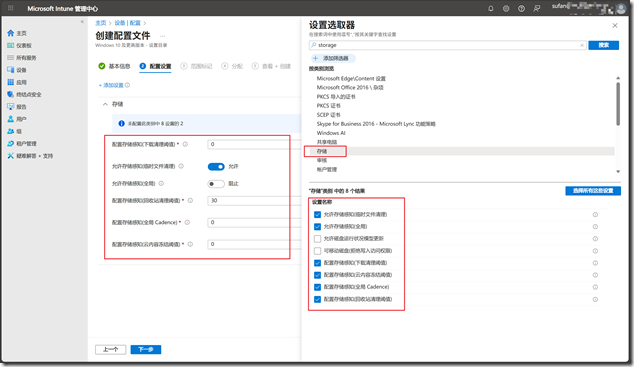
Task: Click info icon for 允许存储感知(全局) toggle row
Action: point(161,184)
